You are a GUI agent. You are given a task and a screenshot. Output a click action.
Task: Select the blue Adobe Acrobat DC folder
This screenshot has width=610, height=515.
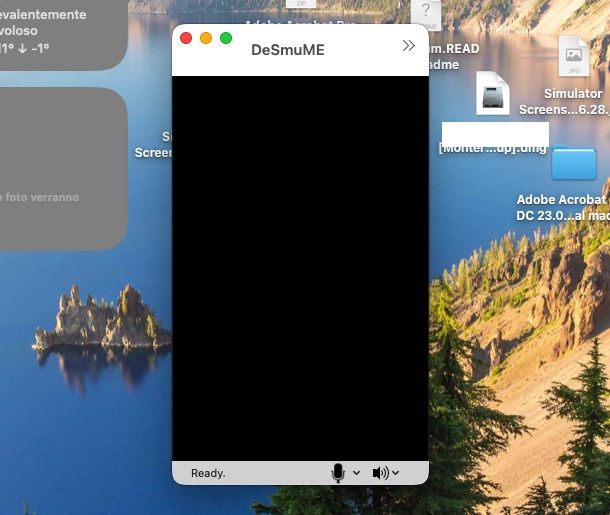[x=573, y=163]
